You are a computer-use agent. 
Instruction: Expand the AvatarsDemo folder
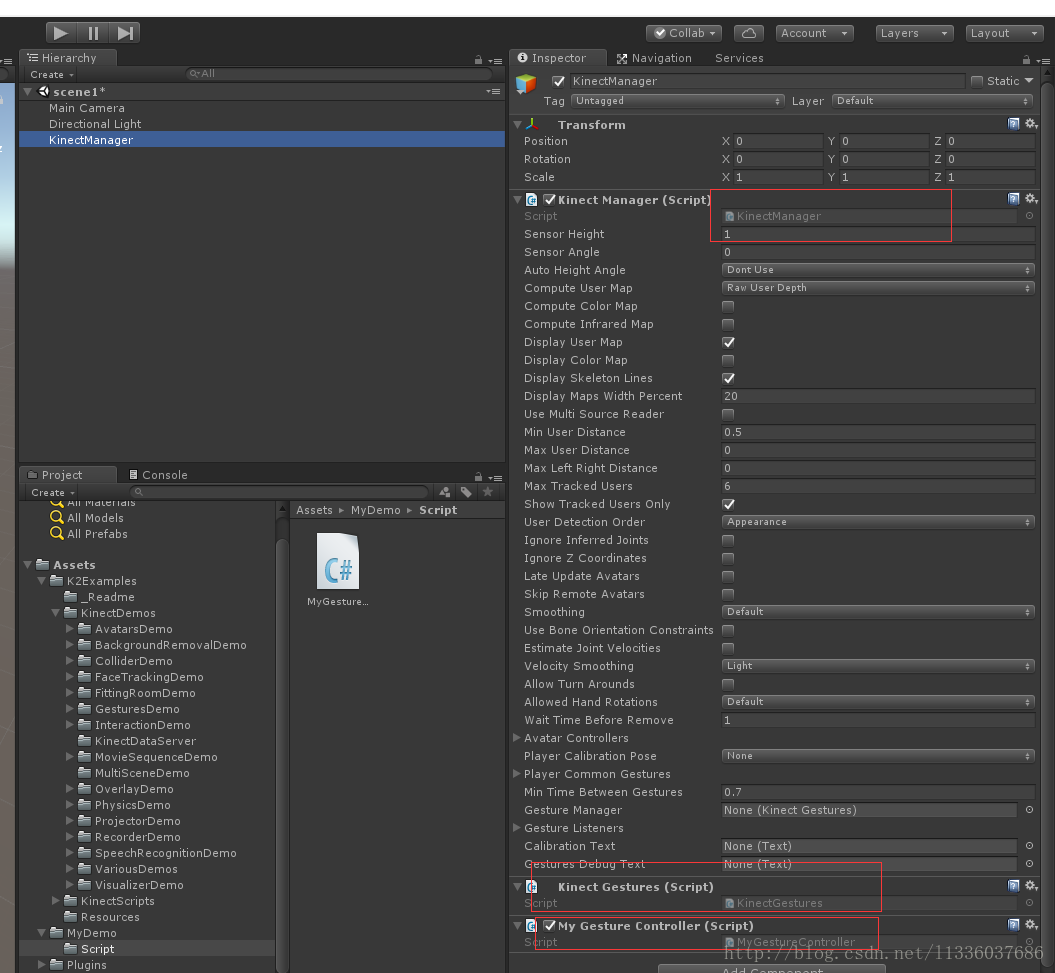69,628
